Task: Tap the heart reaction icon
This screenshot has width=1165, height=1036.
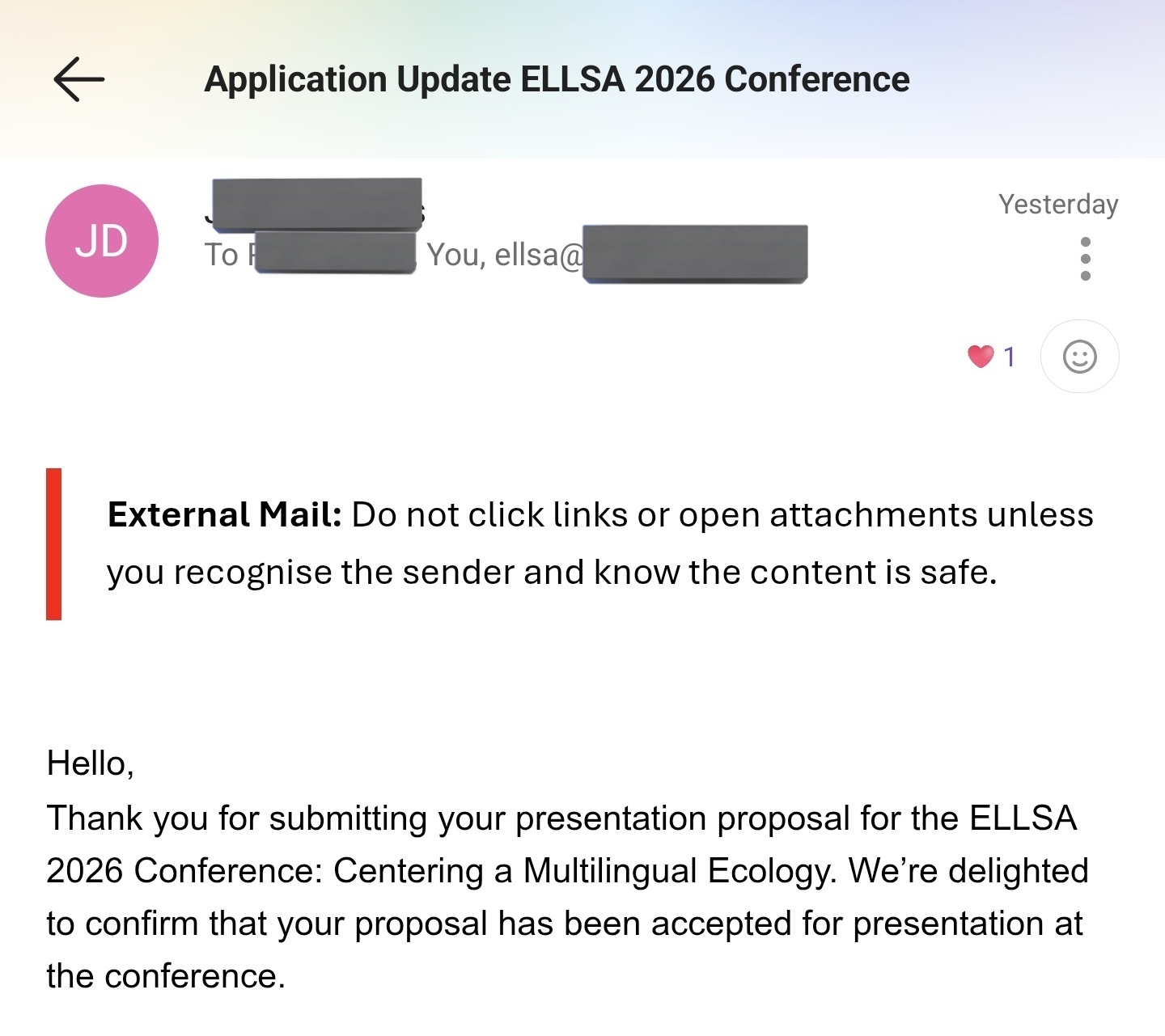Action: click(x=981, y=356)
